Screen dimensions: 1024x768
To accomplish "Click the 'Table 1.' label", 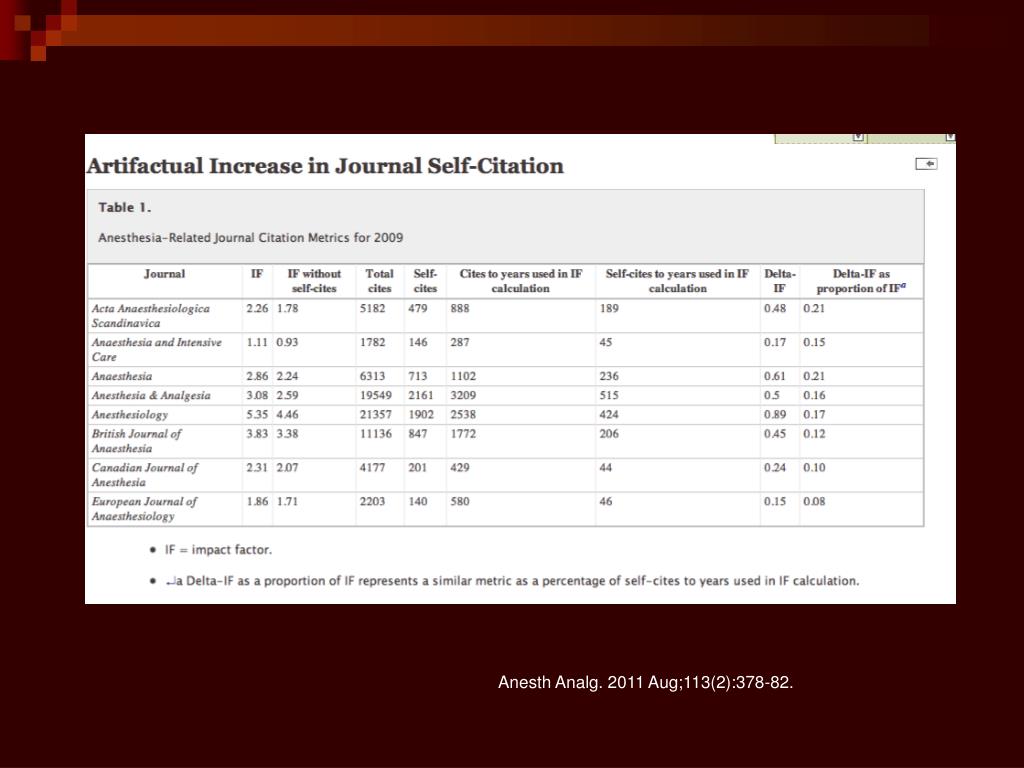I will pos(125,208).
